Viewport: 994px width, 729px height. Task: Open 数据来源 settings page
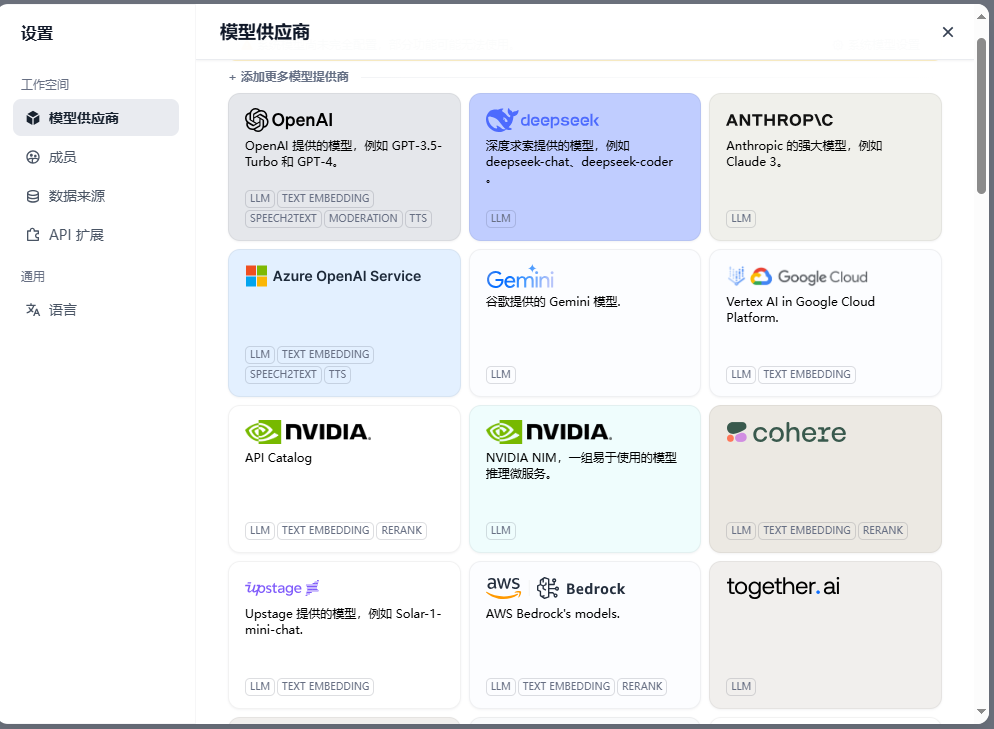pyautogui.click(x=96, y=196)
